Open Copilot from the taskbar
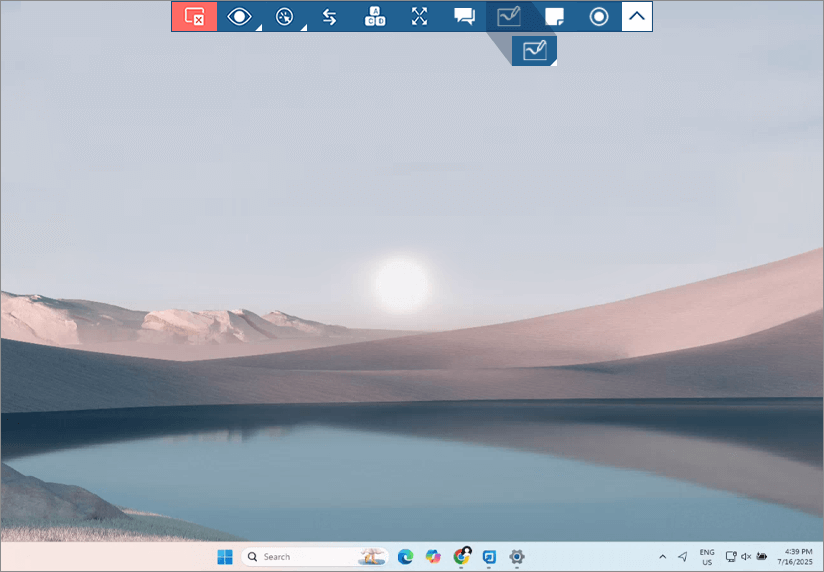824x572 pixels. pos(433,556)
